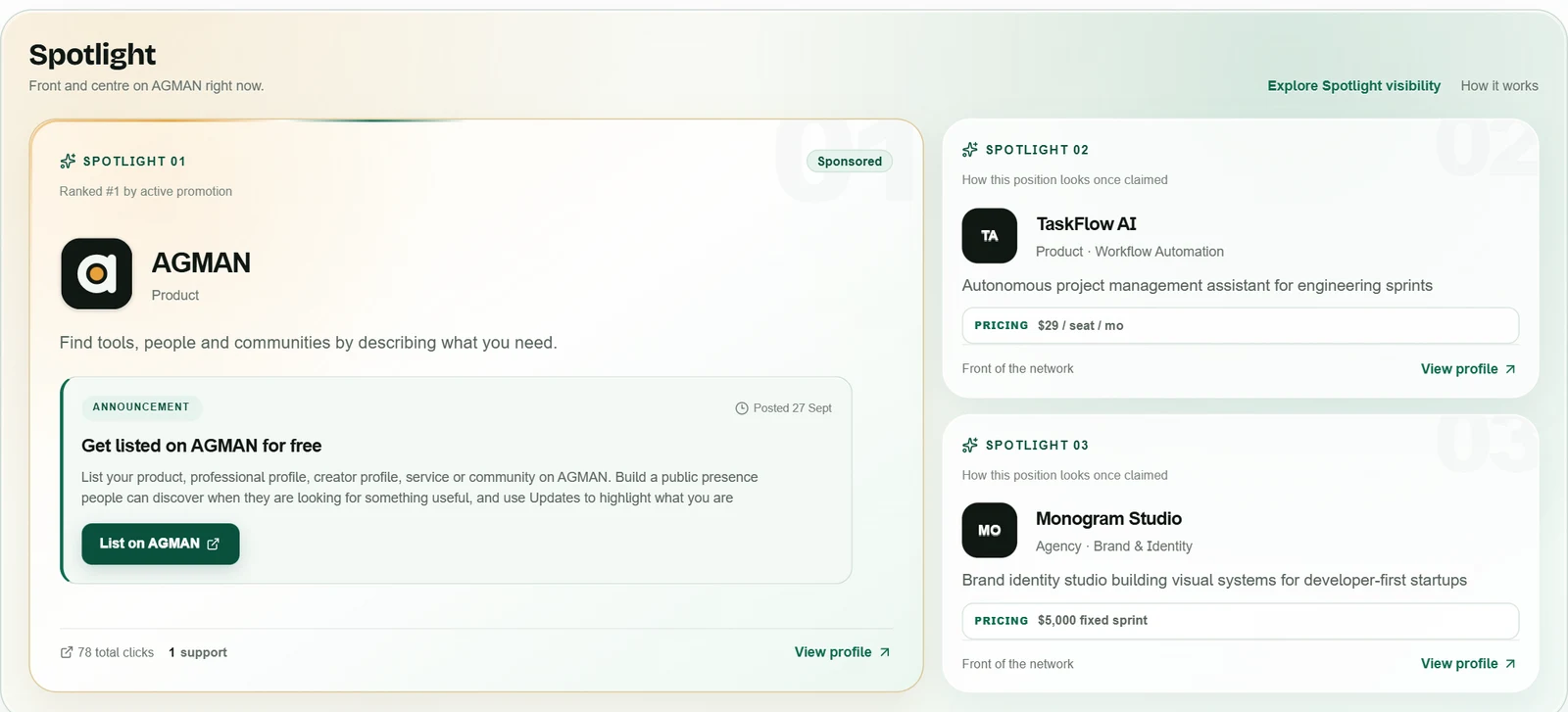The height and width of the screenshot is (712, 1568).
Task: Click the Monogram Studio avatar 'MO'
Action: [x=990, y=531]
